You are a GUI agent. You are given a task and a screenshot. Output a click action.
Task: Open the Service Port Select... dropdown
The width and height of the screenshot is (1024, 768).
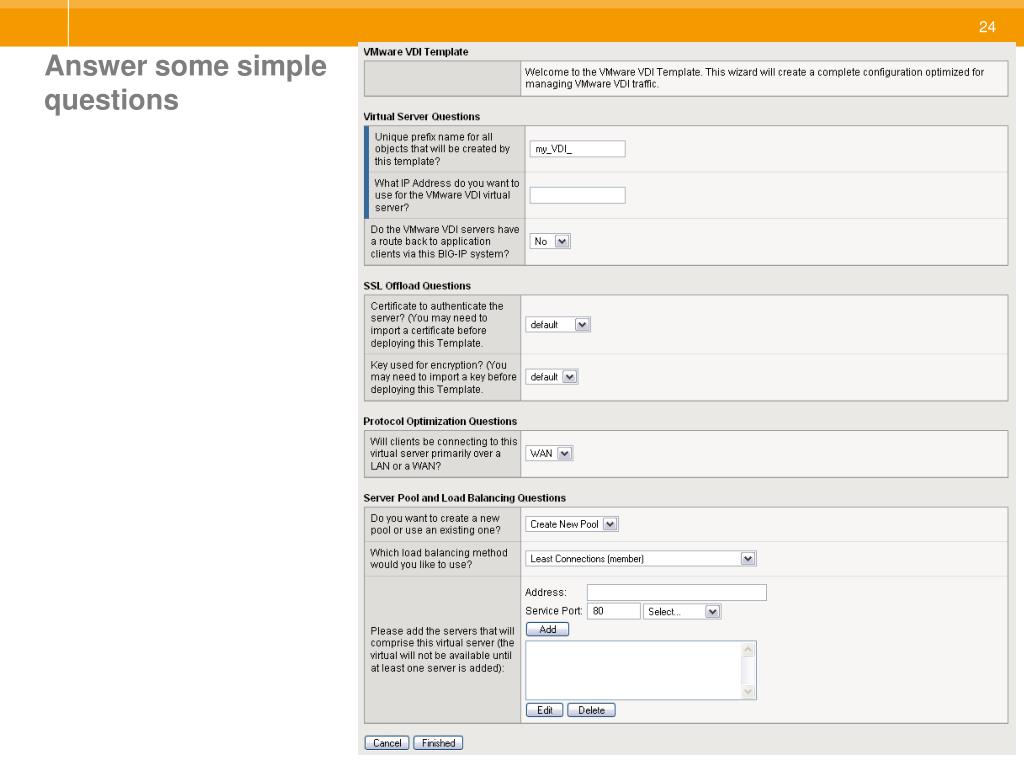(x=682, y=611)
